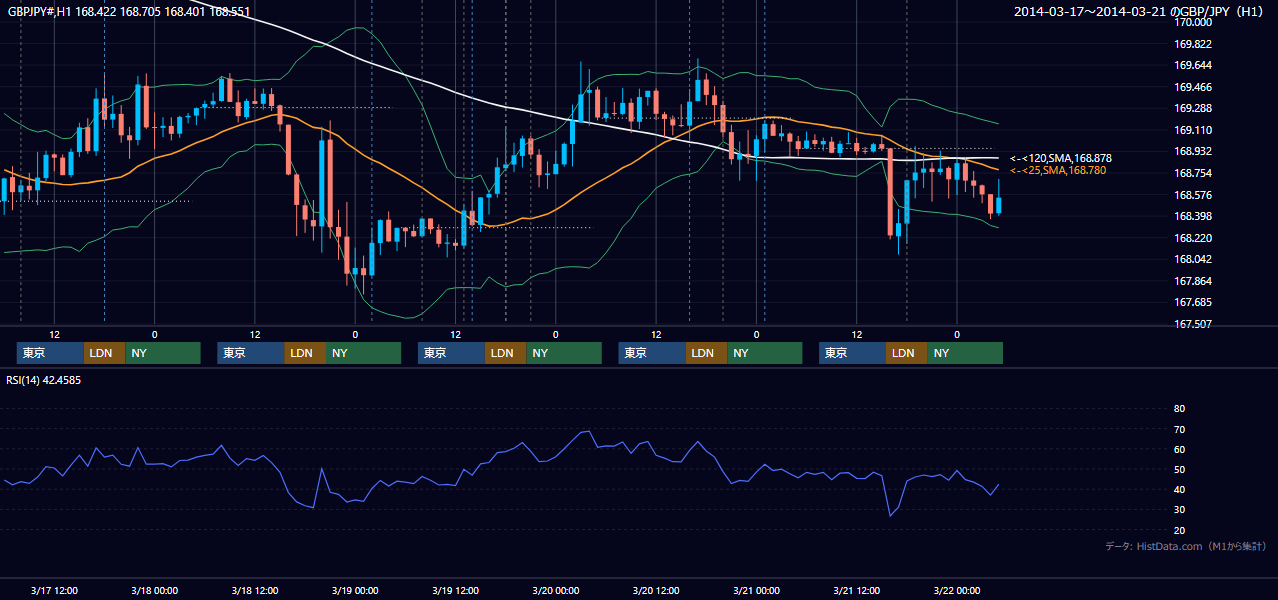Click the 168.576 price axis label

[1193, 195]
